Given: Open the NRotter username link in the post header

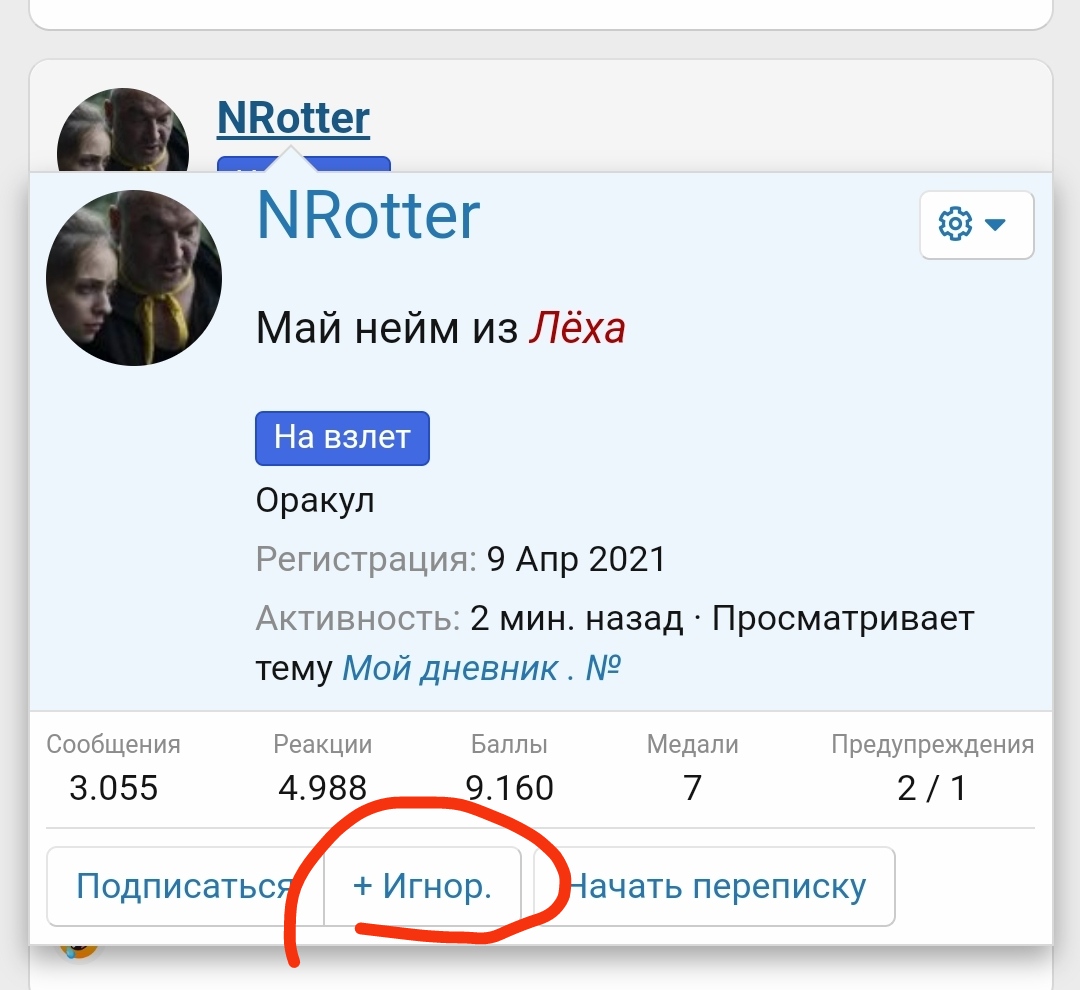Looking at the screenshot, I should click(x=293, y=118).
